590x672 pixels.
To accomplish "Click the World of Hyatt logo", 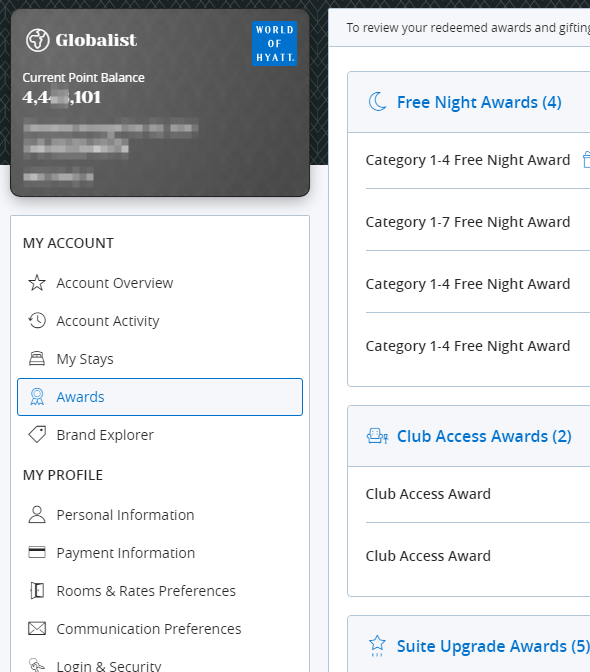I will (274, 43).
